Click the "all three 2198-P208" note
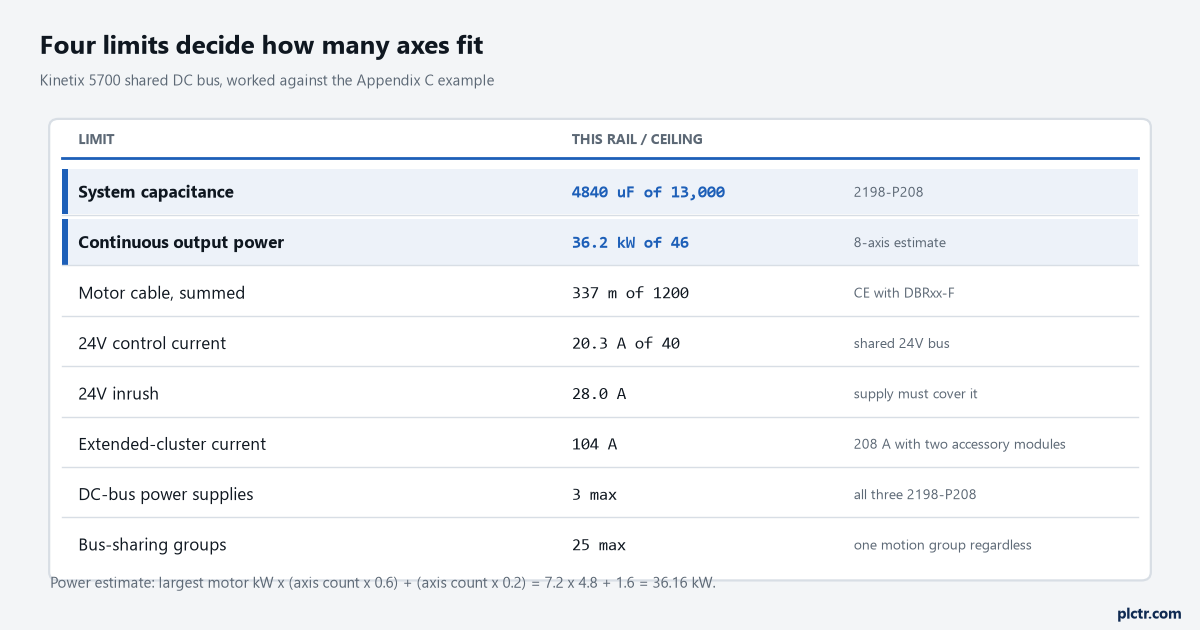Image resolution: width=1200 pixels, height=630 pixels. click(915, 494)
